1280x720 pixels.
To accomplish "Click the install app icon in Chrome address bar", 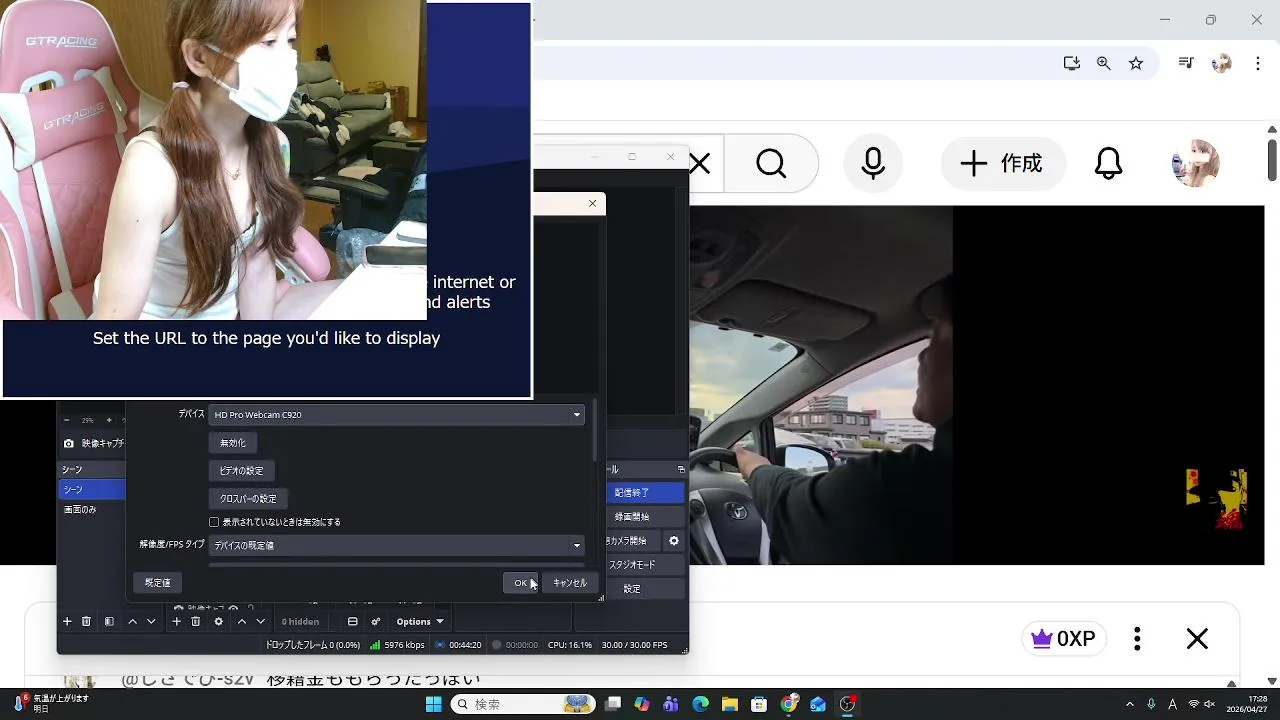I will 1072,63.
